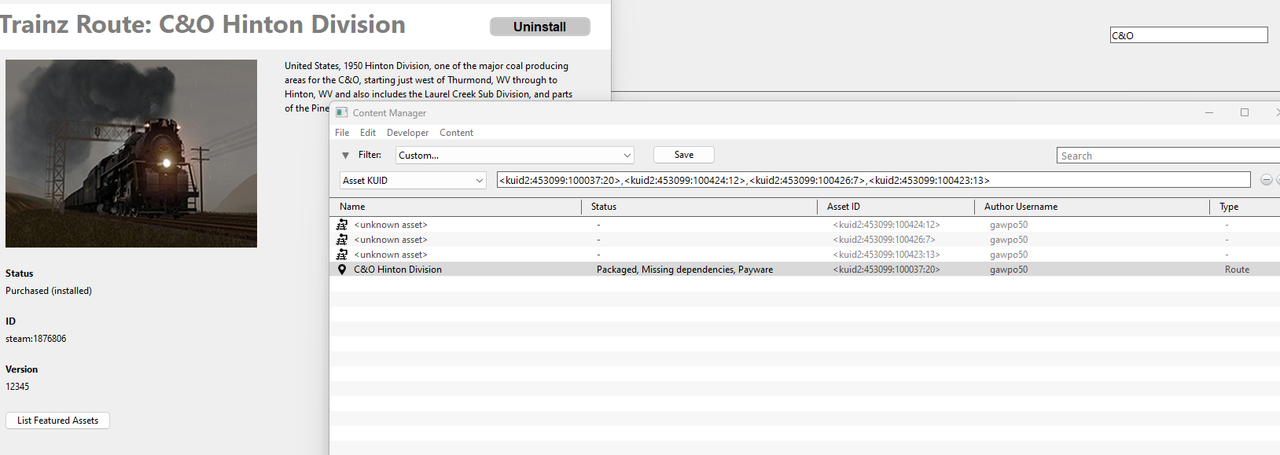Screen dimensions: 1280x455
Task: Select the C&O Hinton Division row name
Action: click(x=397, y=270)
